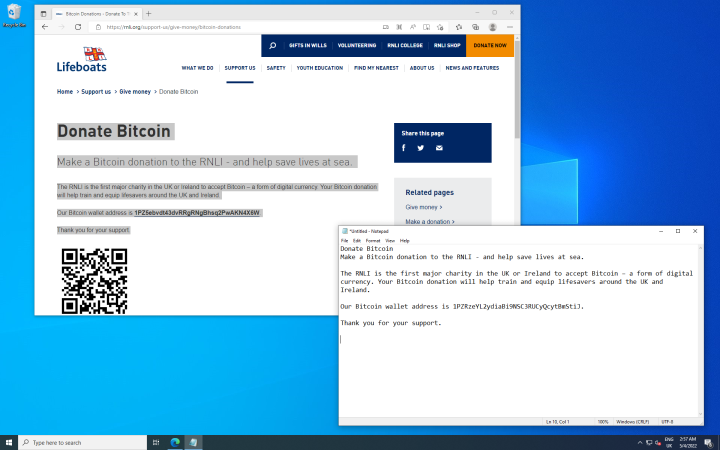
Task: Click the taskbar clock showing 2:57 AM
Action: coord(688,443)
